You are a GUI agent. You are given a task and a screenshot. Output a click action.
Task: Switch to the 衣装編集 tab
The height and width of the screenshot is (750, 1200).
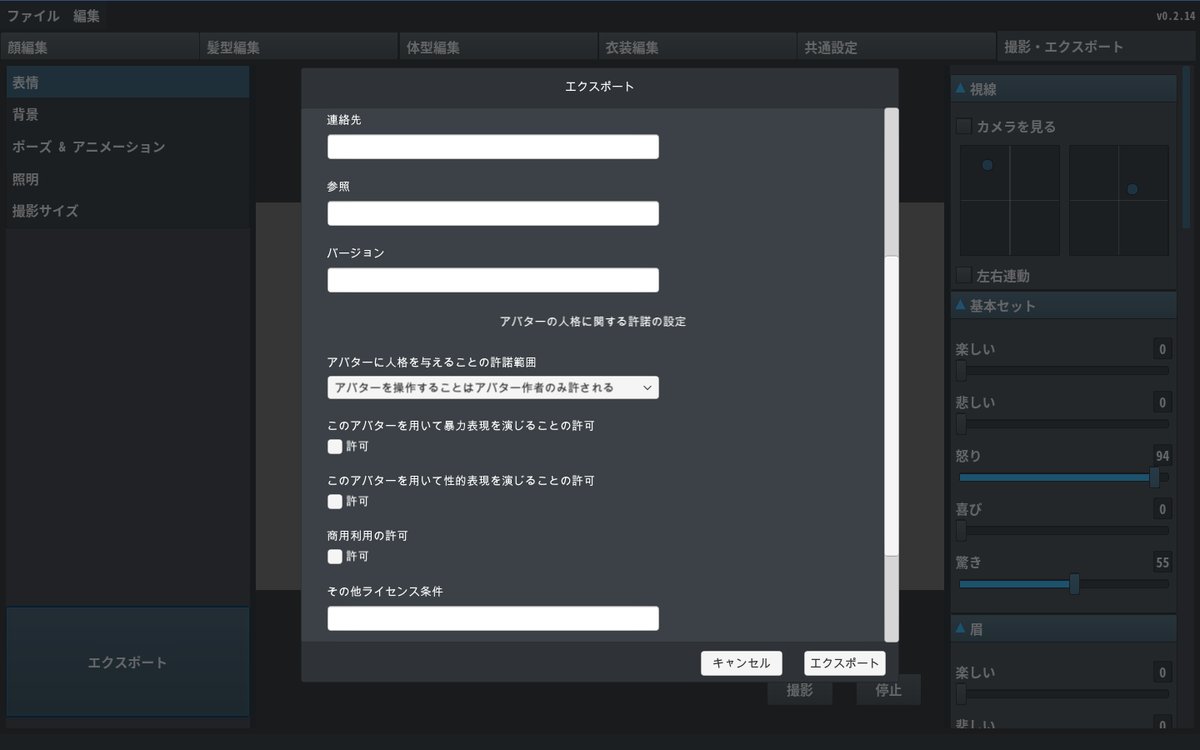[632, 47]
